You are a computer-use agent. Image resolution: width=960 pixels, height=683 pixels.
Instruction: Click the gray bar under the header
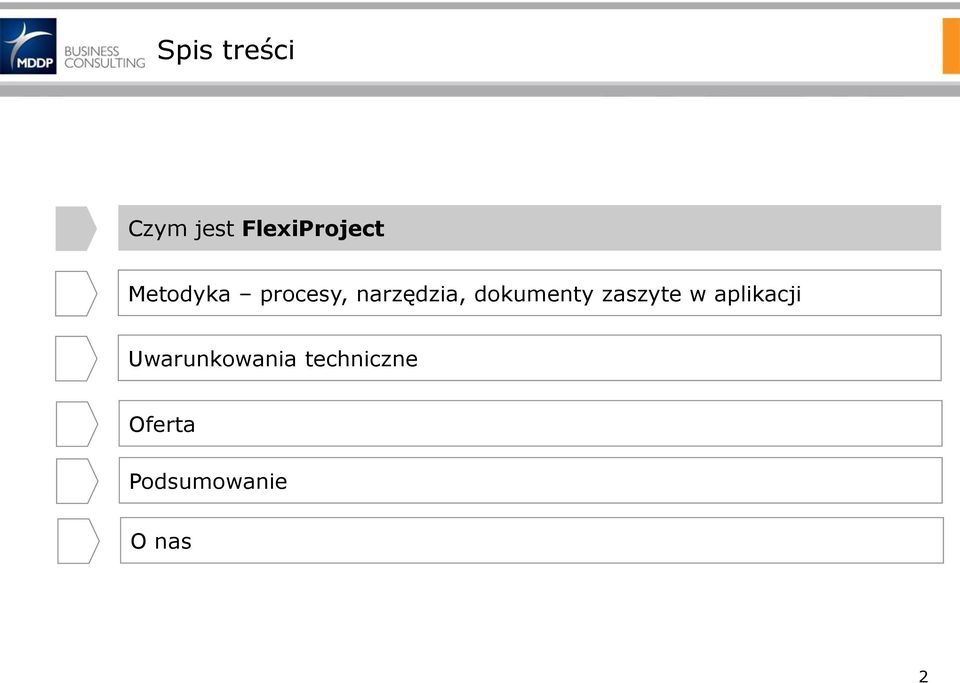point(480,90)
